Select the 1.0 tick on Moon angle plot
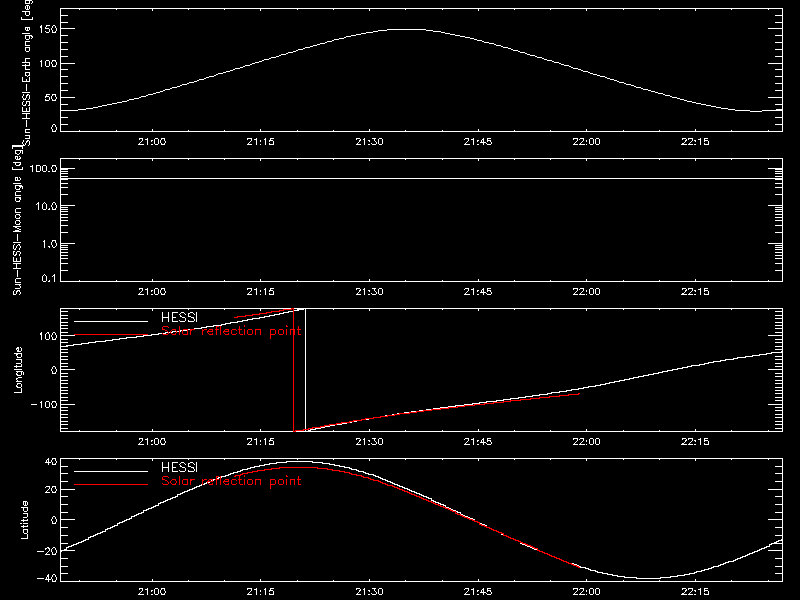 pos(49,244)
